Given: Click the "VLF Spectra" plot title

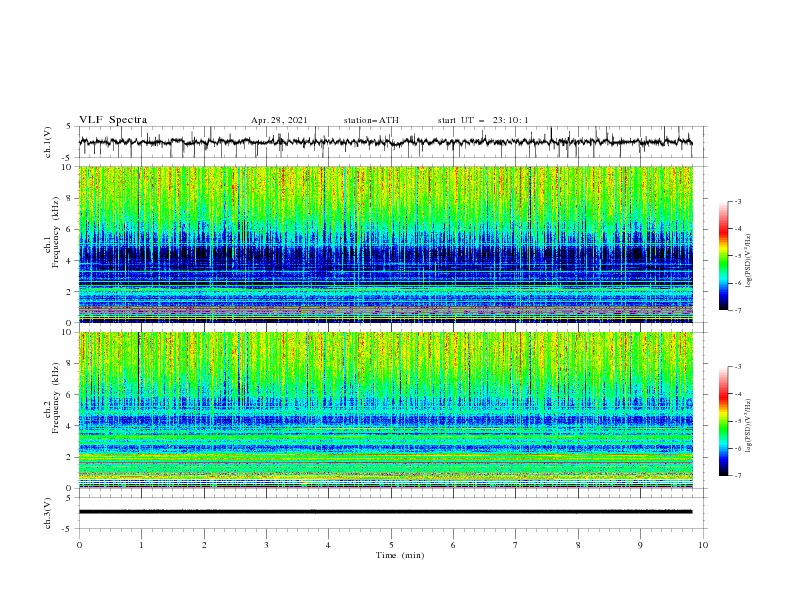Looking at the screenshot, I should tap(113, 120).
